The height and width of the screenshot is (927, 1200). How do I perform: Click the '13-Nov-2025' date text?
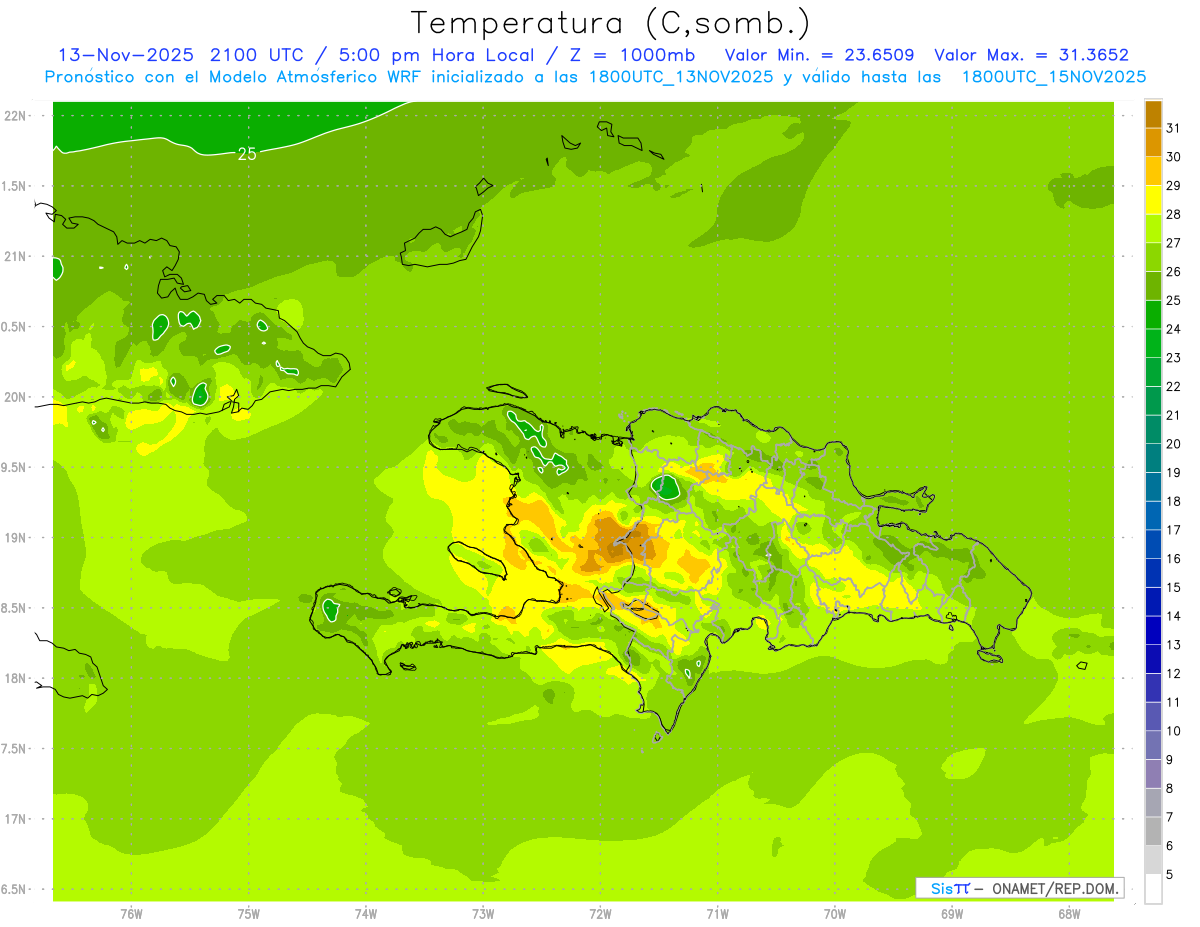coord(128,55)
